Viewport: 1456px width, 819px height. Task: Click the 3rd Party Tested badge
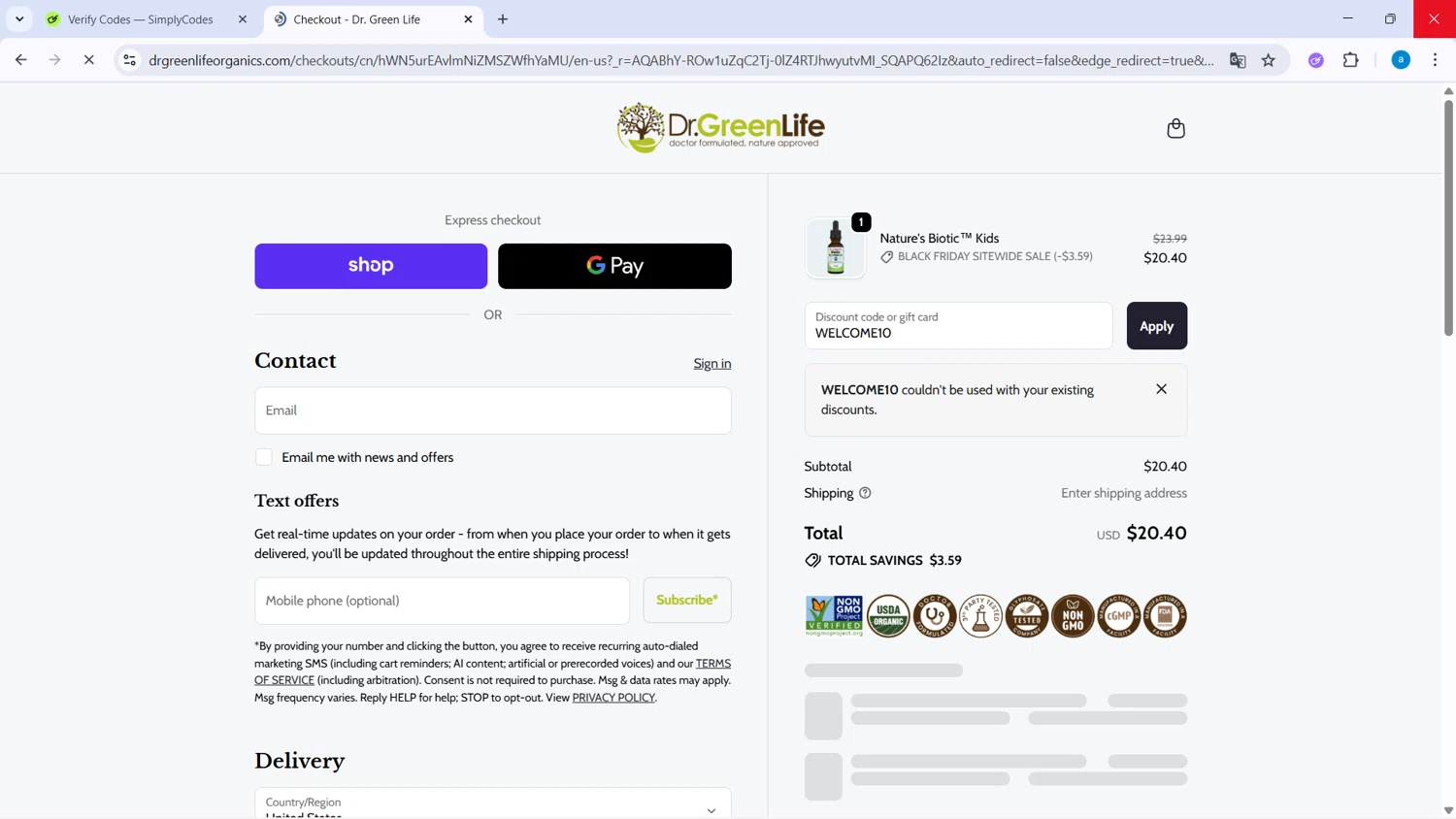tap(980, 616)
